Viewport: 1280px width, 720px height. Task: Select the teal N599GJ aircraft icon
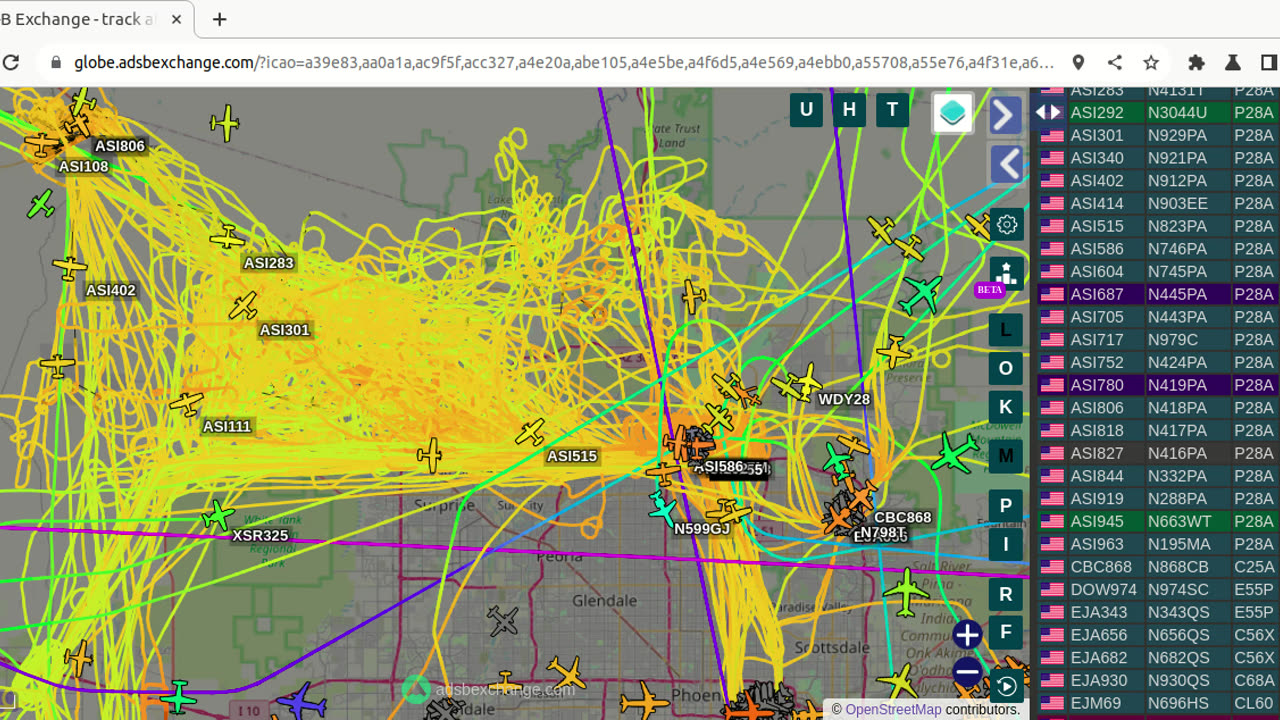pos(662,508)
